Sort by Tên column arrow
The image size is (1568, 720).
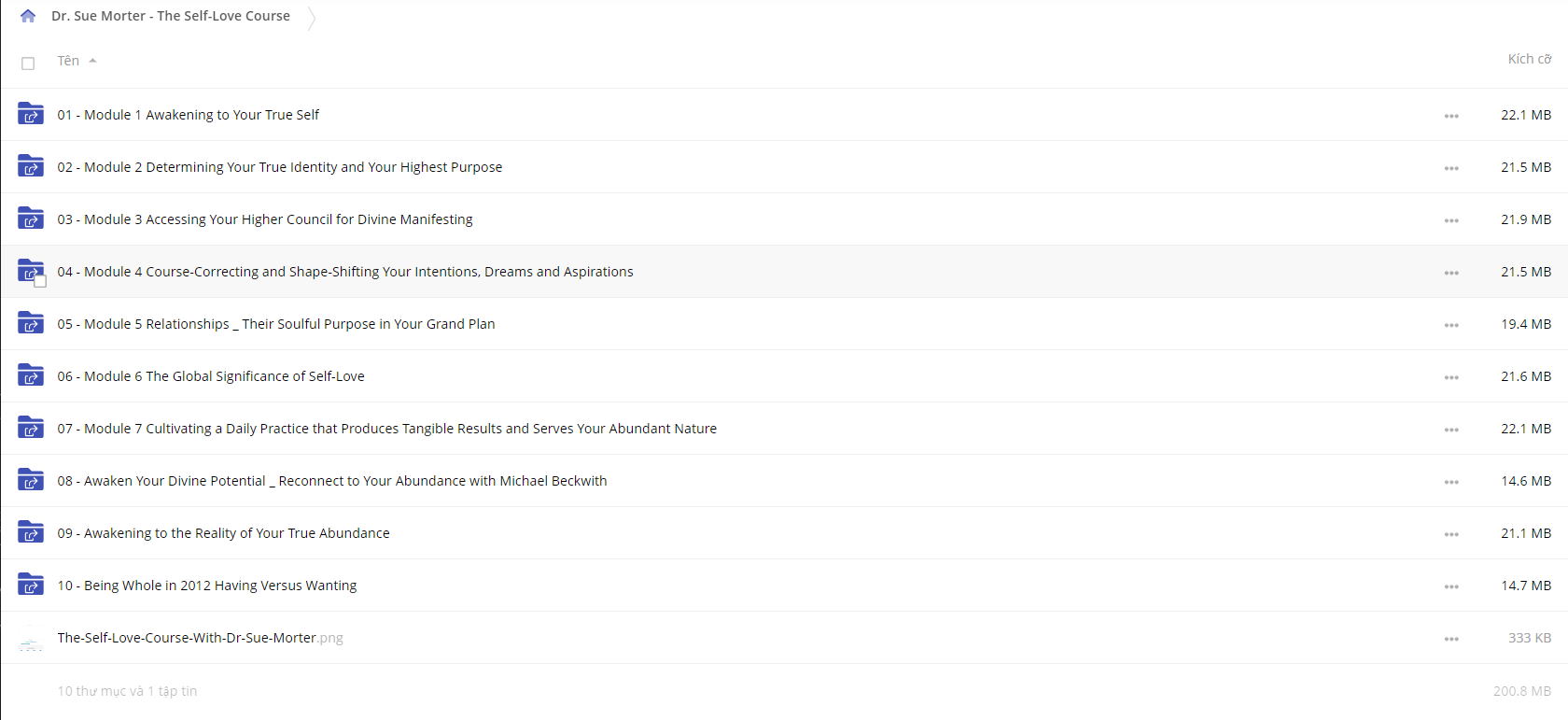point(92,61)
